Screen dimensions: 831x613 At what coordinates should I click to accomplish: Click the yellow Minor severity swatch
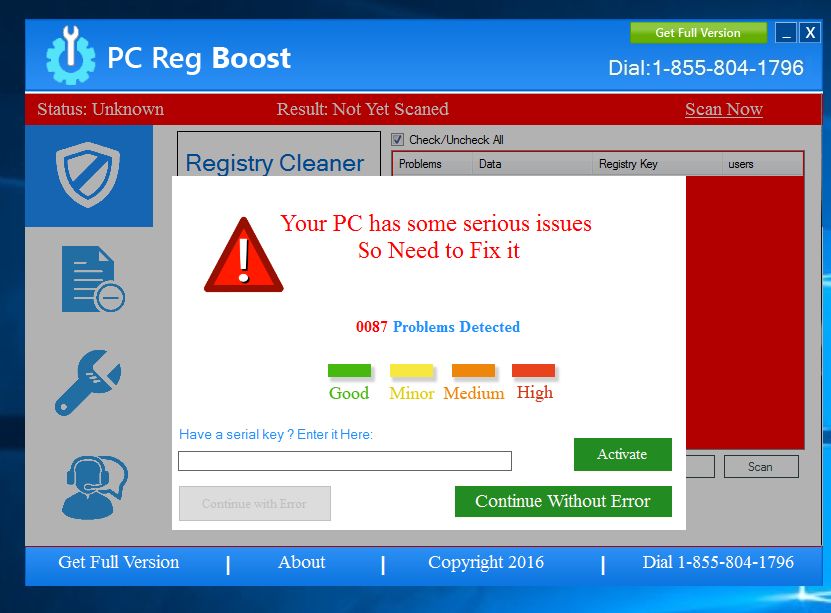411,370
